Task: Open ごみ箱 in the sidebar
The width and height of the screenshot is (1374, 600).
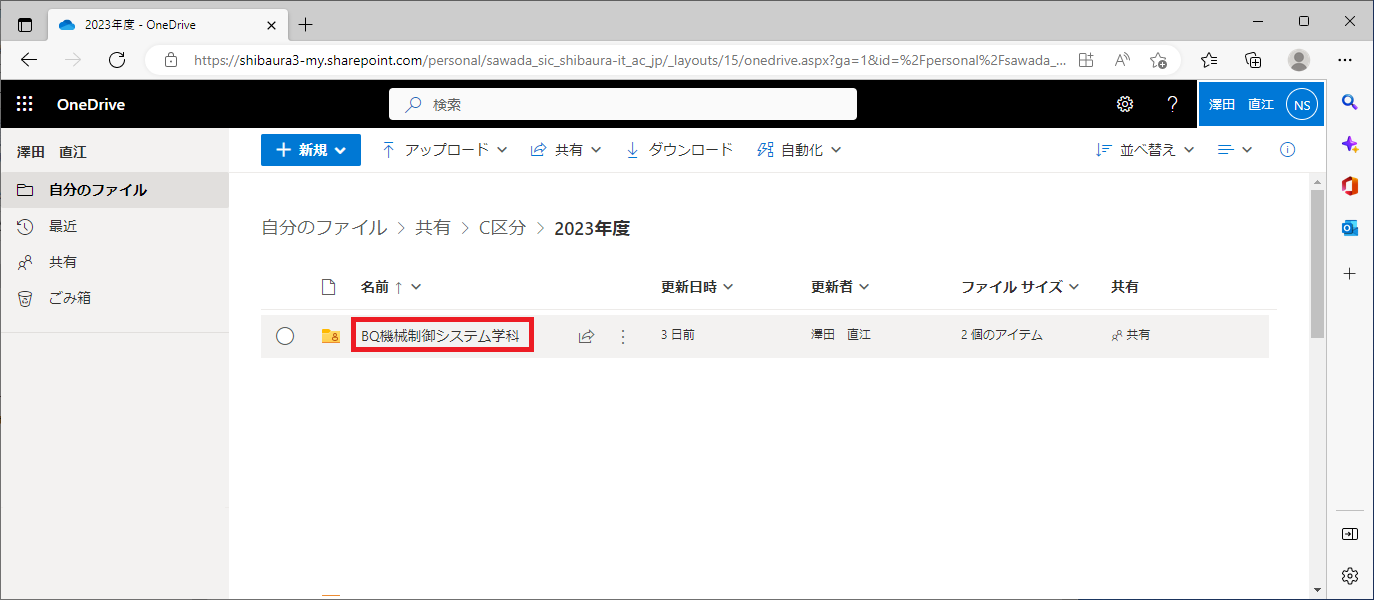Action: point(114,298)
